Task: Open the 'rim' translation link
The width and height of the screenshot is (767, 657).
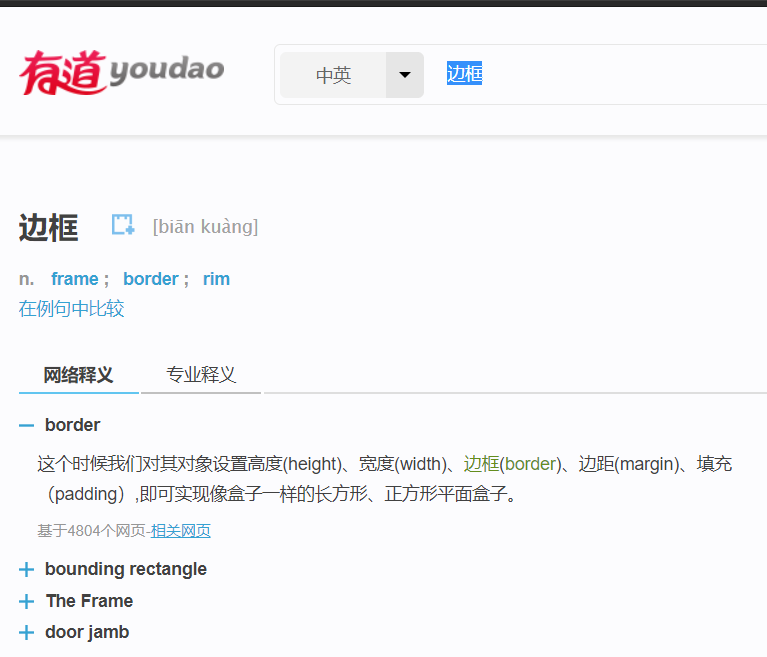Action: tap(216, 279)
